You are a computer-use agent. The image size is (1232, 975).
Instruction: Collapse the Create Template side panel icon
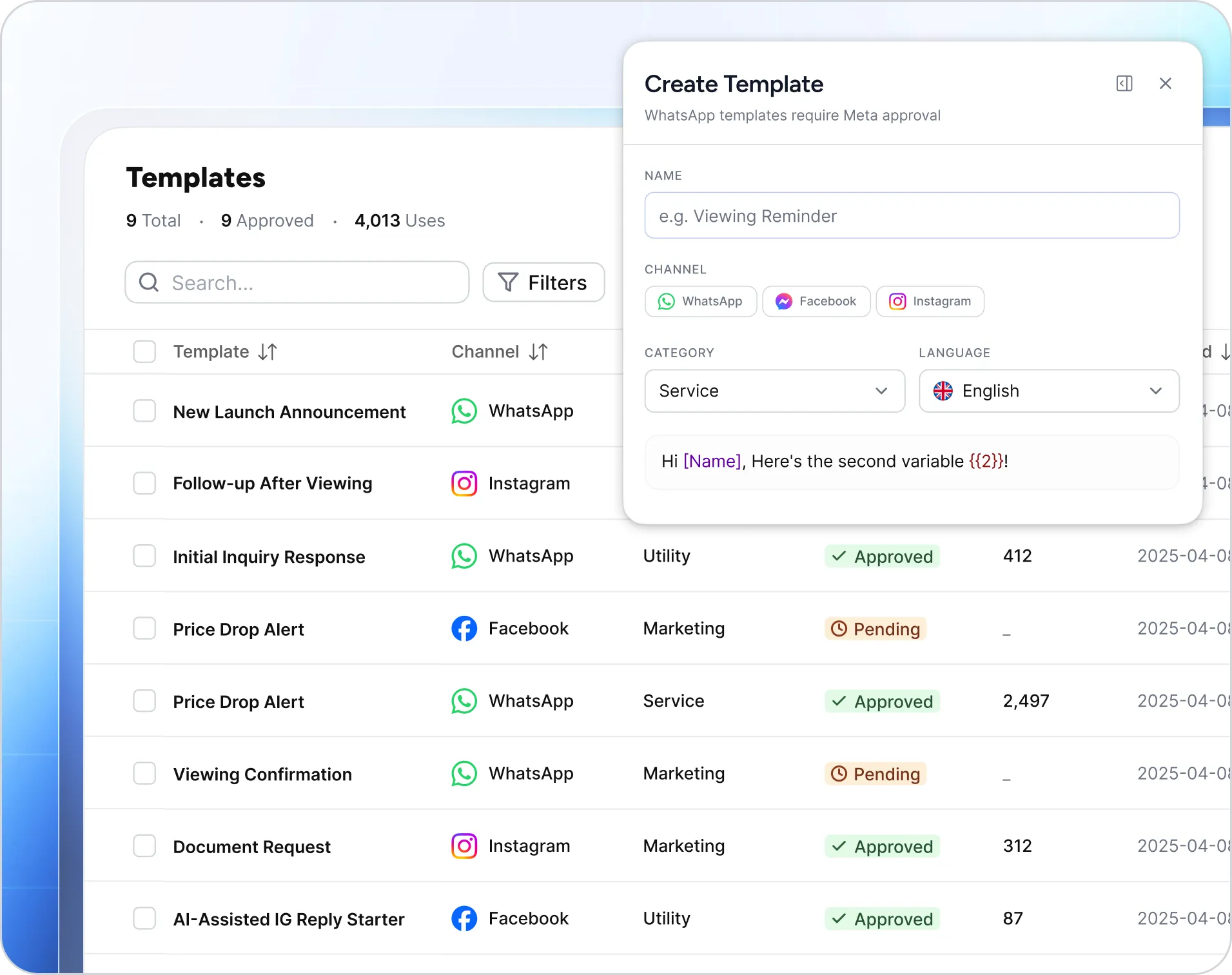[x=1124, y=84]
